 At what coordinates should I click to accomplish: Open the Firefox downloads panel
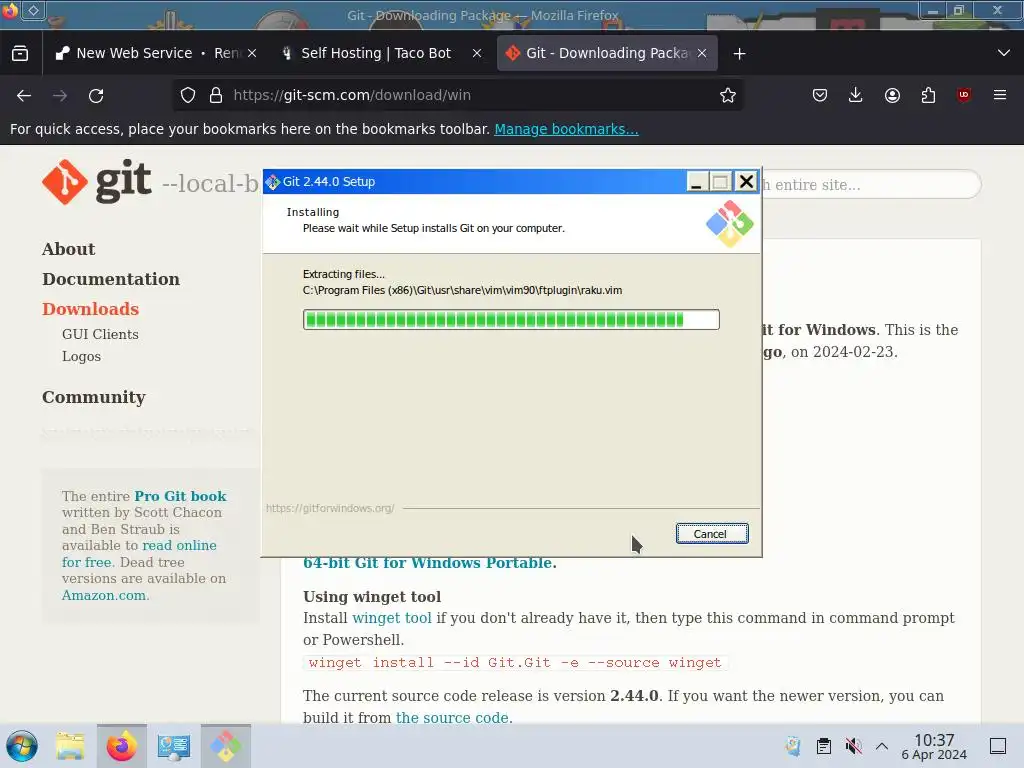(x=856, y=95)
